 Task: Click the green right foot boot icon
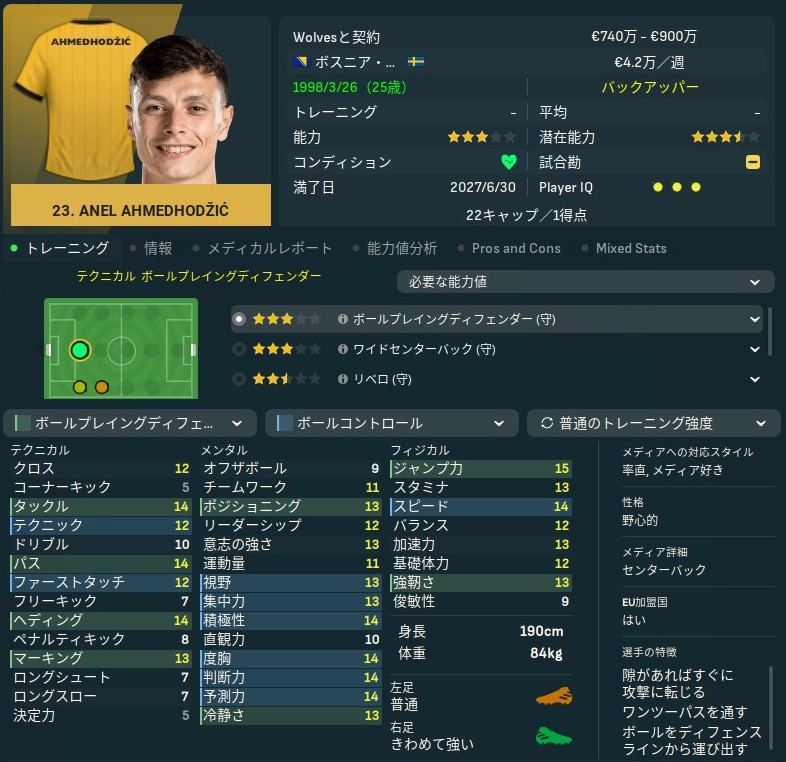pos(553,736)
